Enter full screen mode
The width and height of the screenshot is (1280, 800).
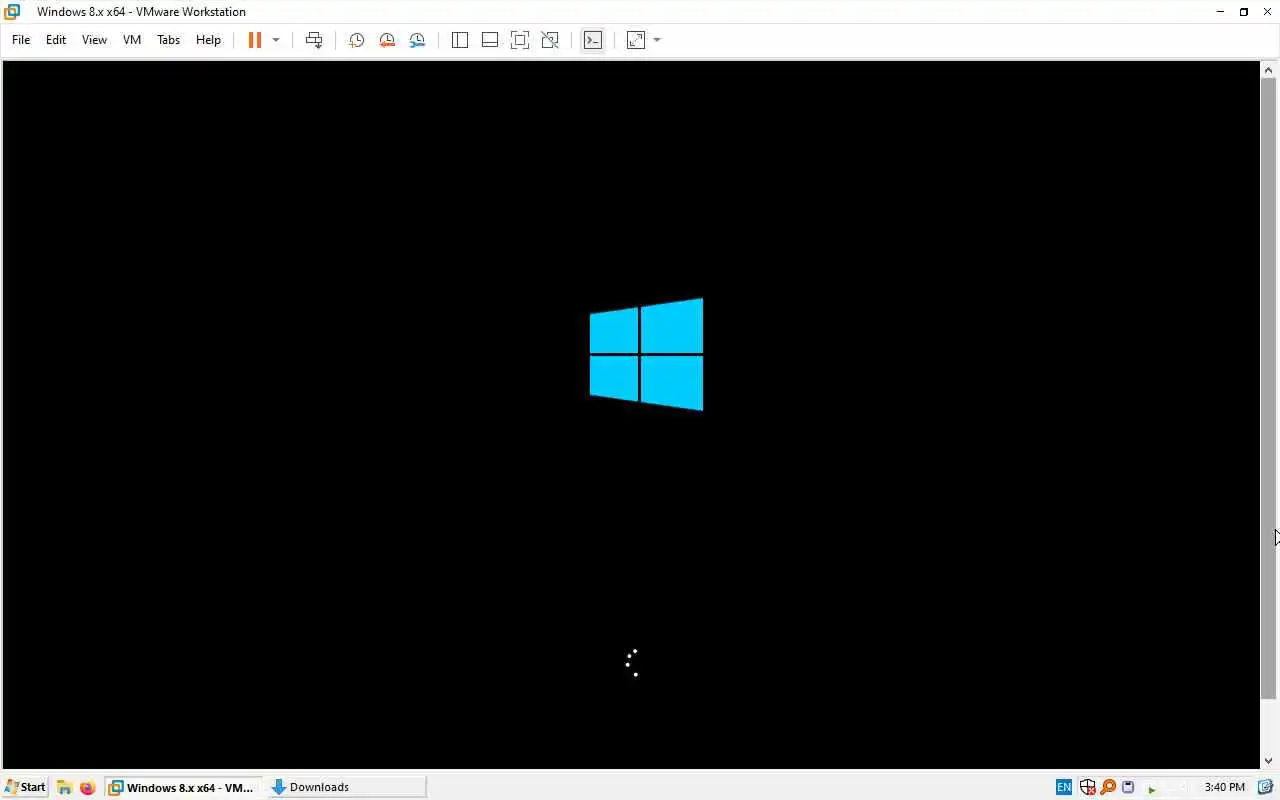pyautogui.click(x=520, y=40)
